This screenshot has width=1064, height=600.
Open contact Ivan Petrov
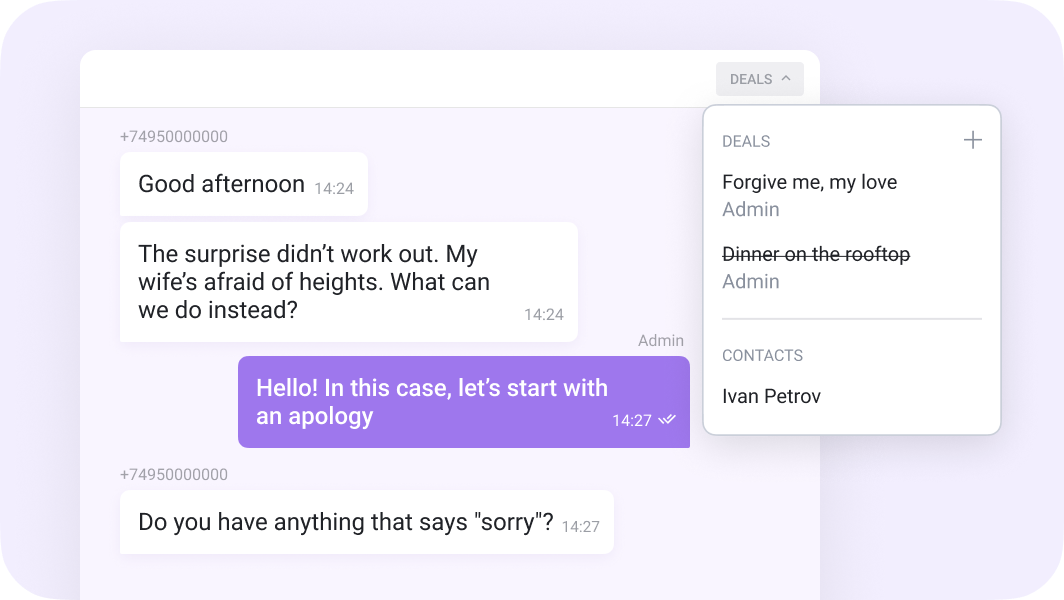point(771,396)
